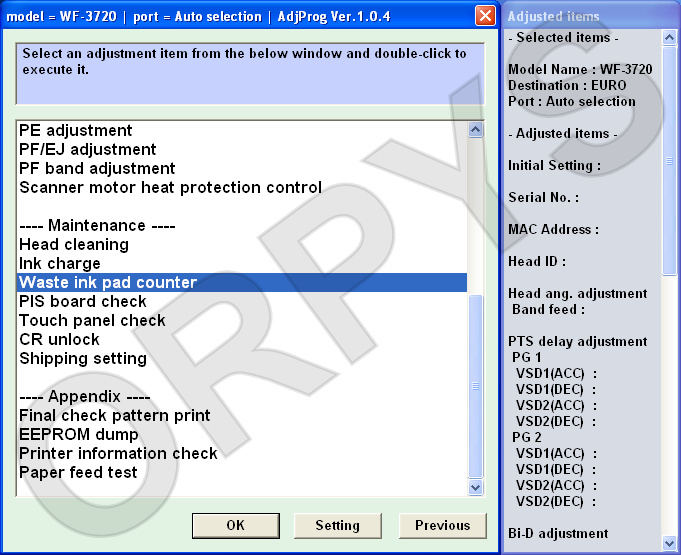Viewport: 681px width, 555px height.
Task: Click the instruction text box
Action: point(250,74)
